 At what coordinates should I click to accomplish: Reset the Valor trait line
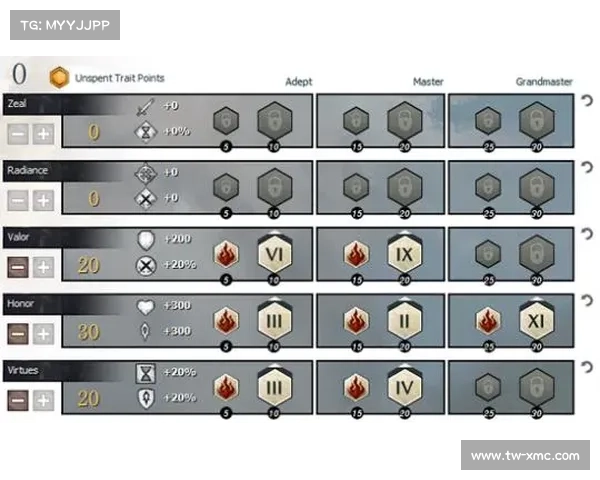(587, 234)
